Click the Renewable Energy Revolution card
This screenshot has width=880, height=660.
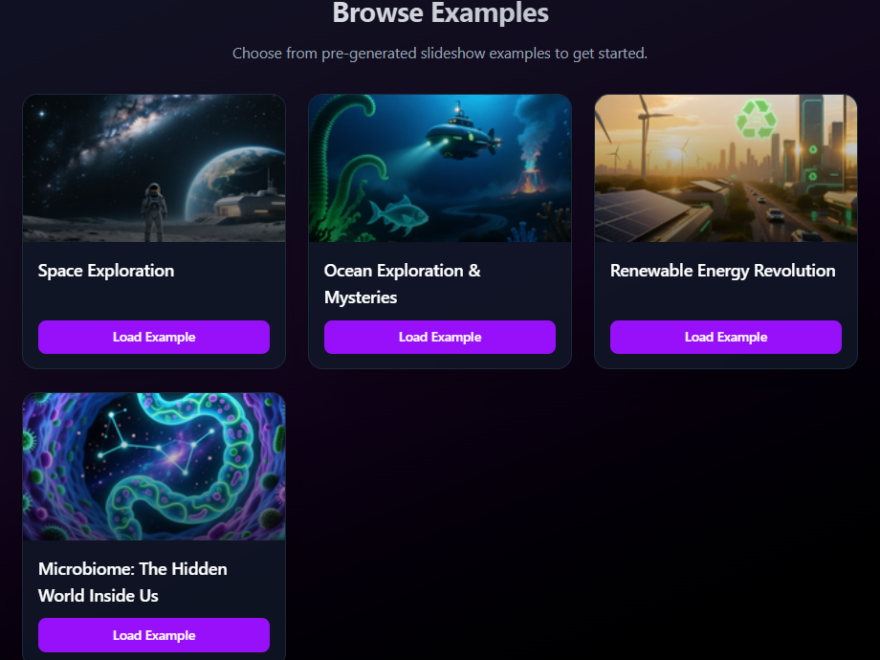[x=725, y=230]
